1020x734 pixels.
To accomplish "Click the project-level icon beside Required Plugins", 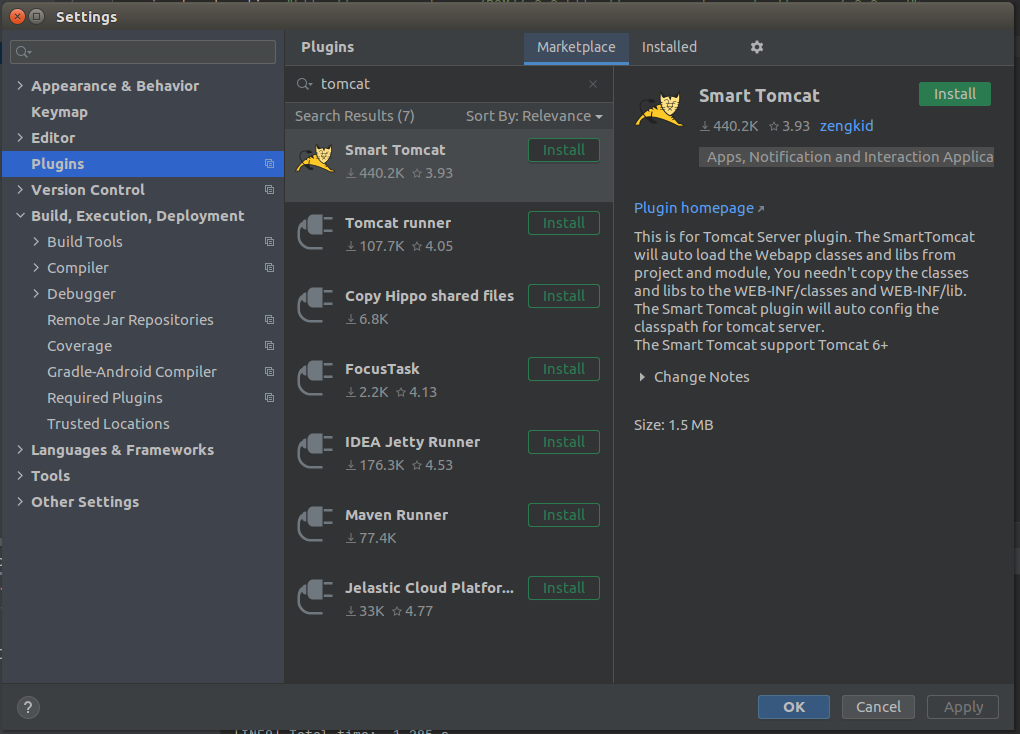I will coord(269,398).
